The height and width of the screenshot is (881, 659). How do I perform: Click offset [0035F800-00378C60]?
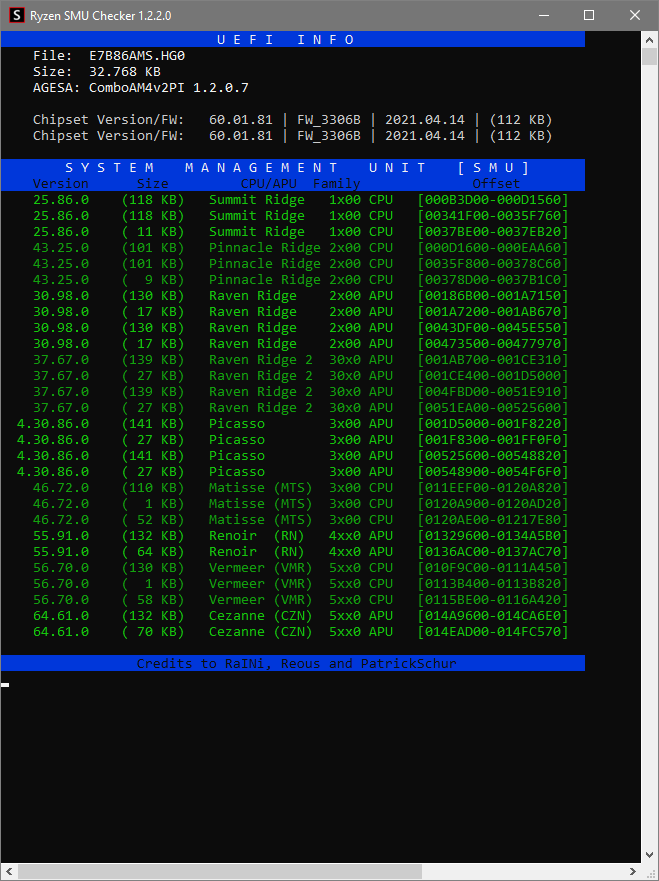[x=493, y=264]
